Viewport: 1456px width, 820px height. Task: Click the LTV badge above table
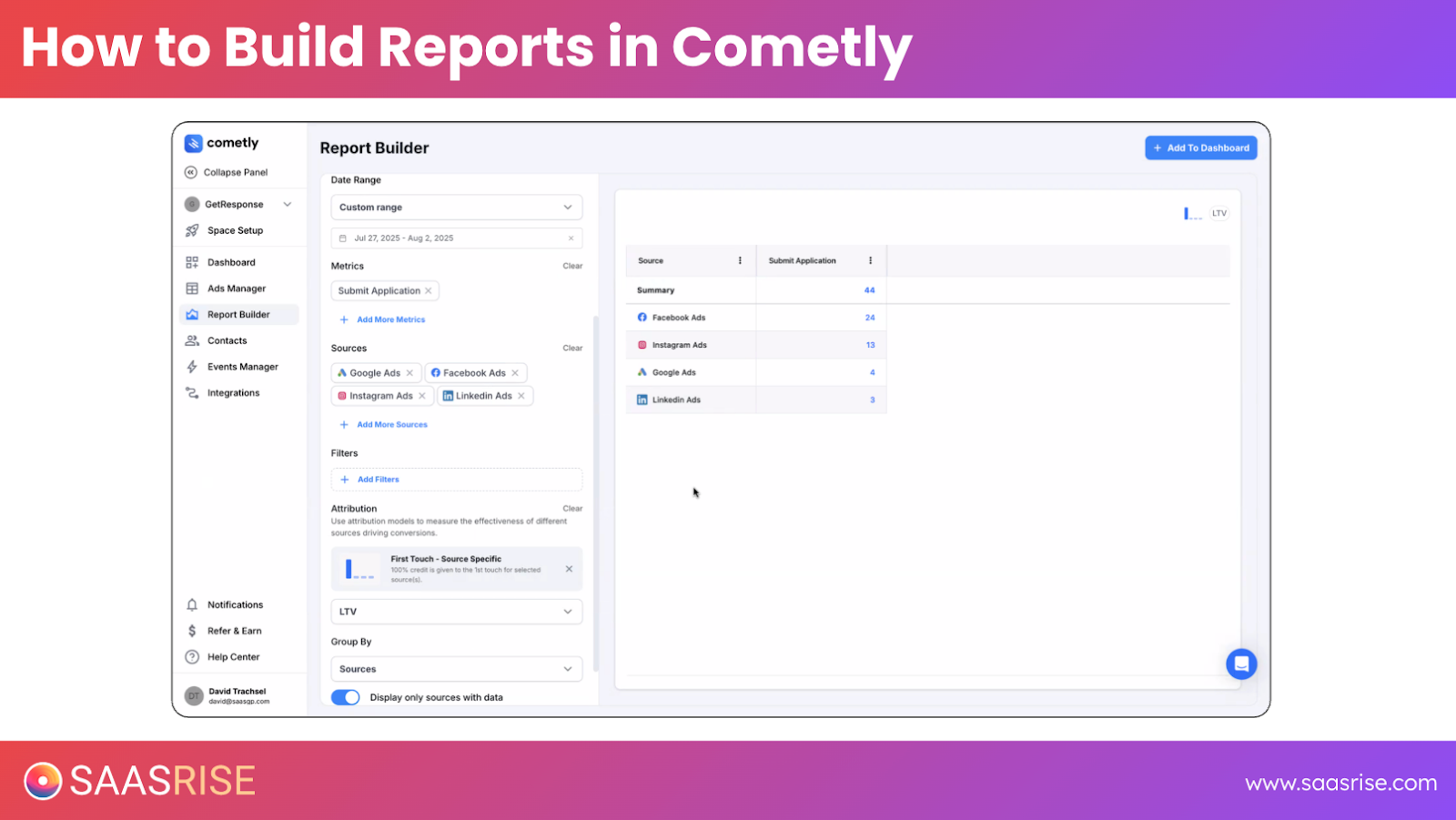click(1219, 213)
